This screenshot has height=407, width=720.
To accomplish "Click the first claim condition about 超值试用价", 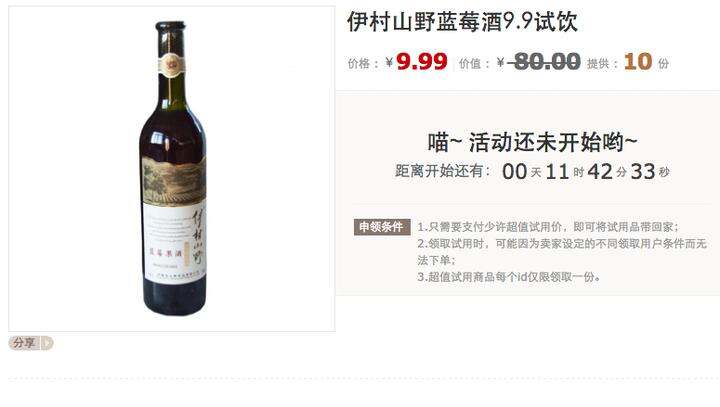I will (x=548, y=227).
